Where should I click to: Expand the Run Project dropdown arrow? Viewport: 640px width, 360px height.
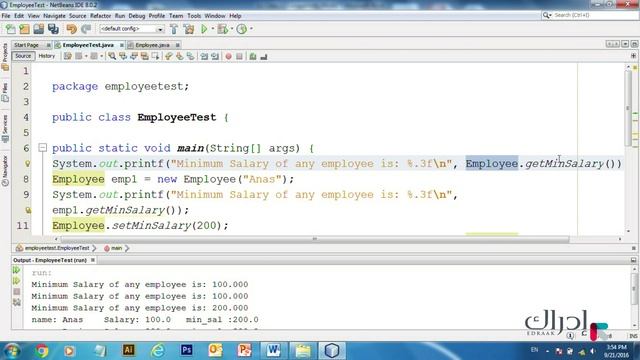(212, 29)
